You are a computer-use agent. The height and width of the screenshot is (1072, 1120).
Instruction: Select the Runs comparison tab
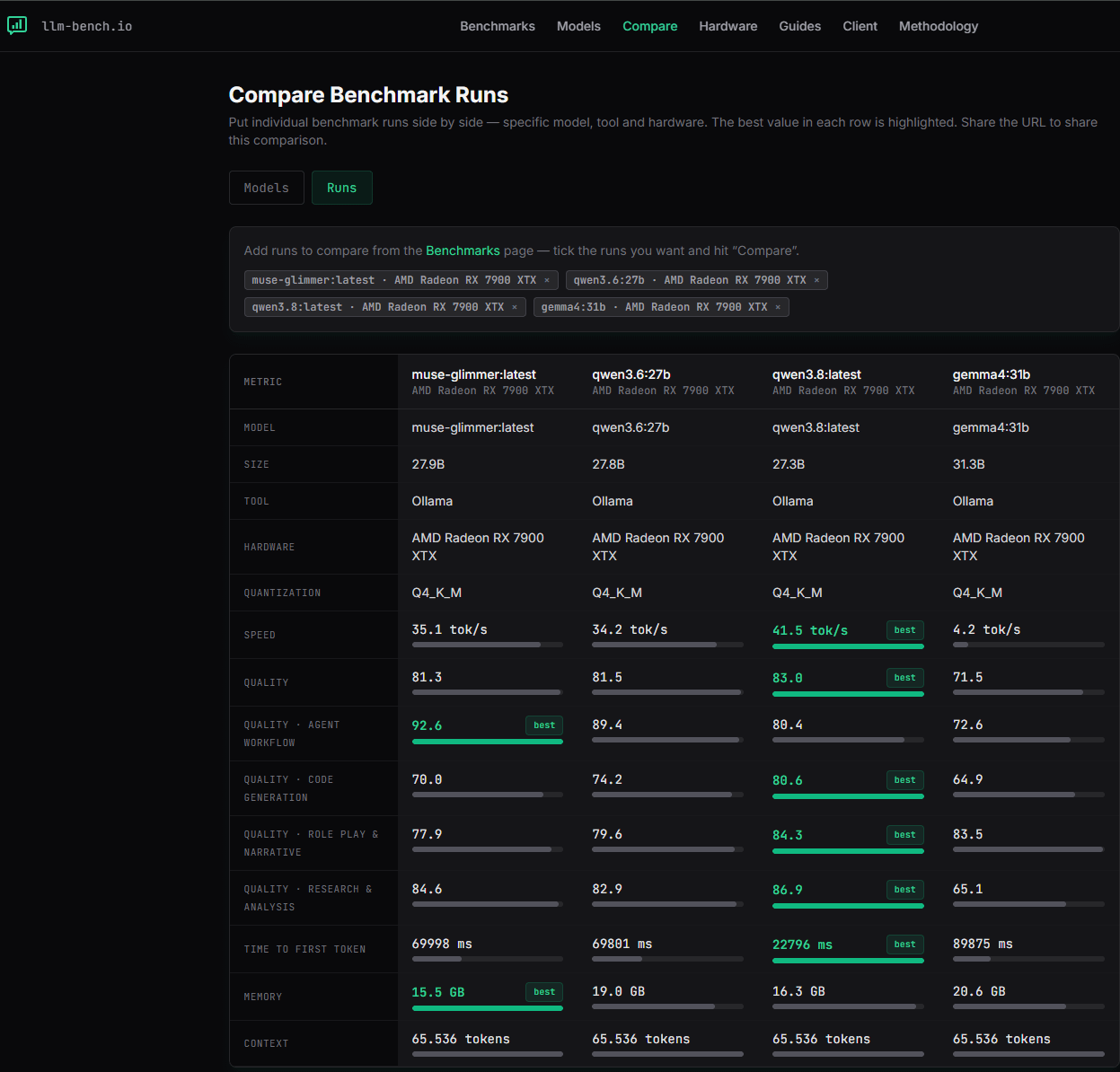[342, 188]
